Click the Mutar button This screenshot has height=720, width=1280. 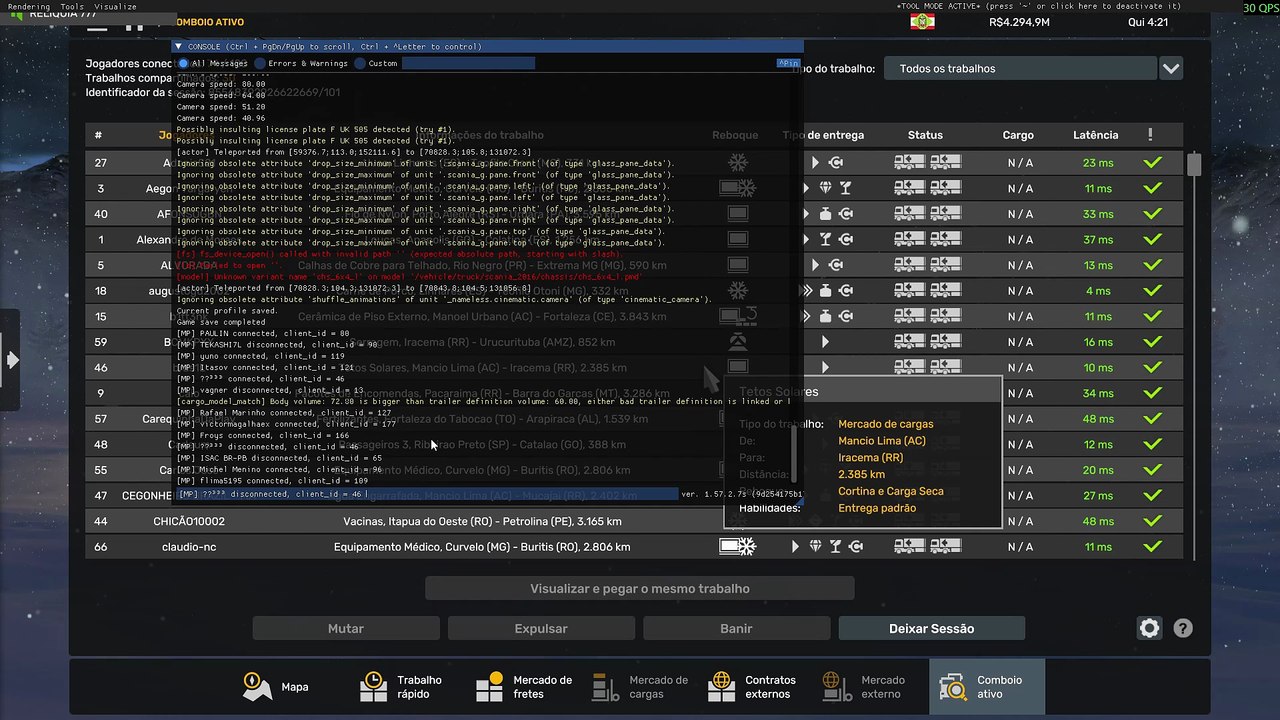point(346,628)
